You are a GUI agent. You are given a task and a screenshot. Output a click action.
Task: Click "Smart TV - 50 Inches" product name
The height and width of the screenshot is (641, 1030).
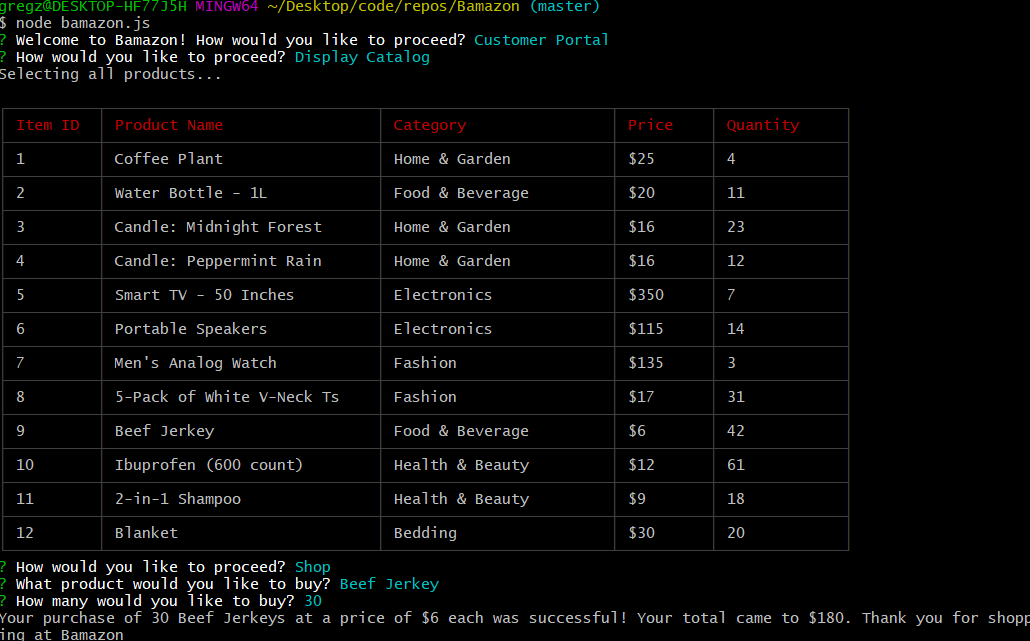tap(204, 295)
